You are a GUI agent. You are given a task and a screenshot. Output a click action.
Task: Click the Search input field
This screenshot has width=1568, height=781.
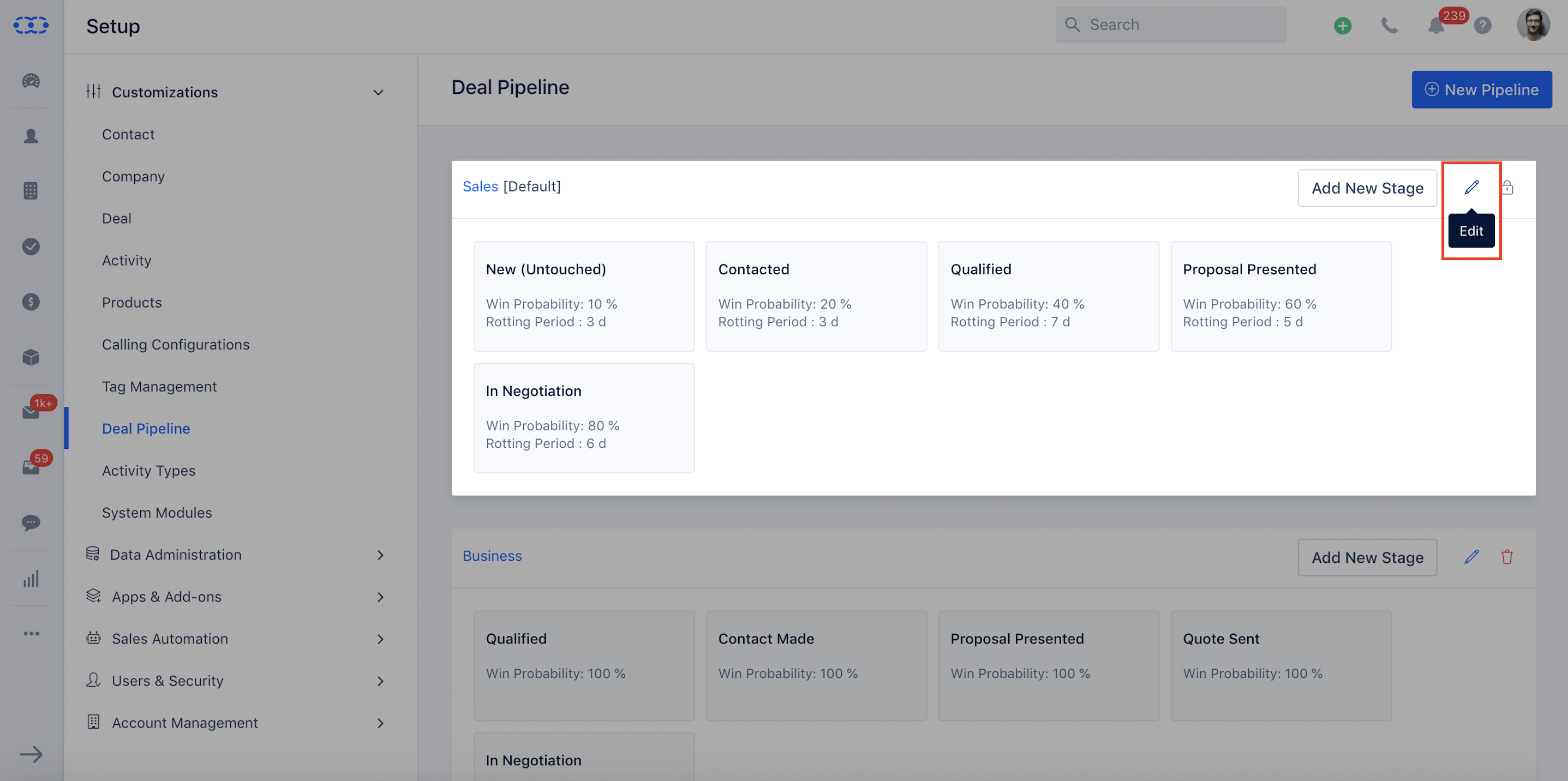[1170, 25]
